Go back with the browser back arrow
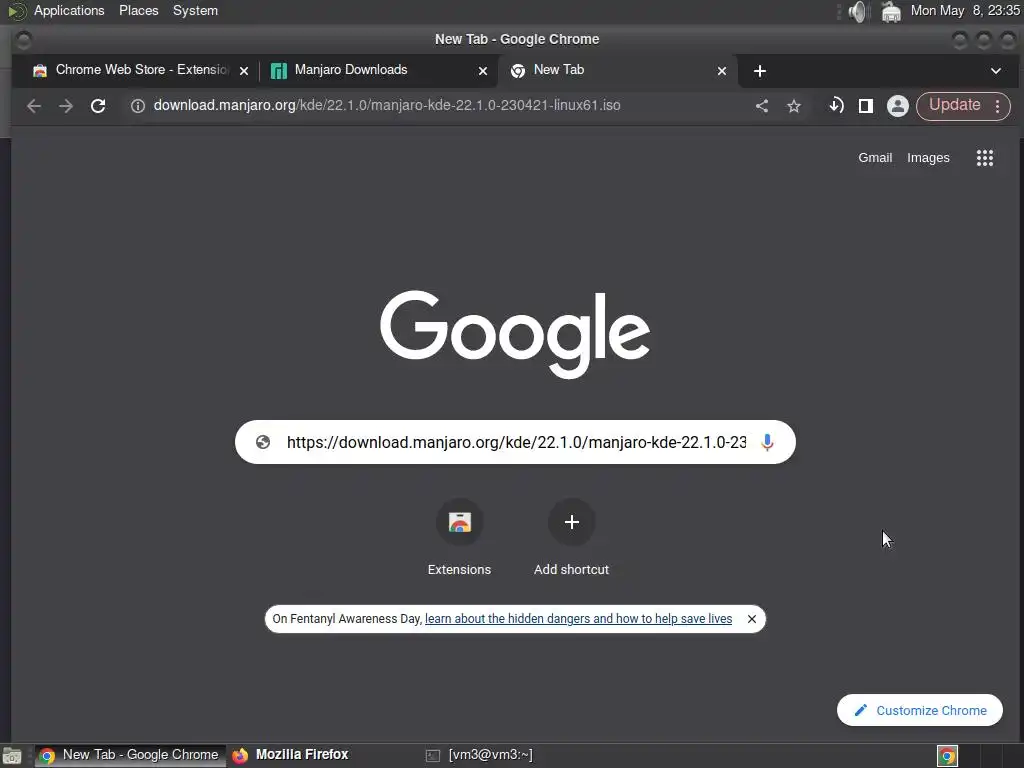The image size is (1024, 768). click(x=34, y=106)
